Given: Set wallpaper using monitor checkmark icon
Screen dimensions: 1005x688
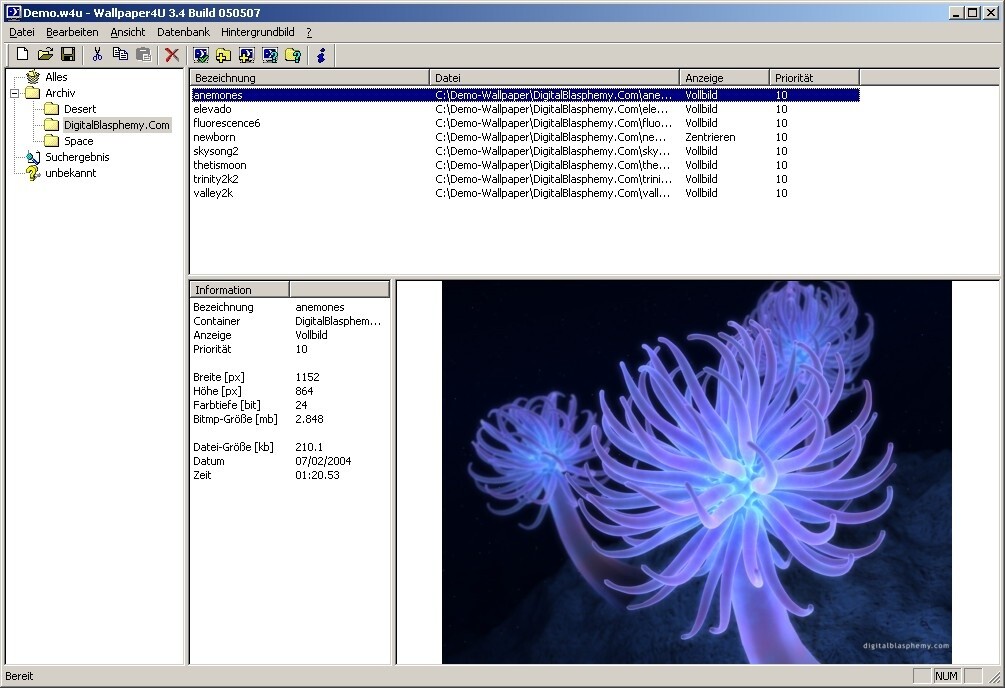Looking at the screenshot, I should [201, 55].
